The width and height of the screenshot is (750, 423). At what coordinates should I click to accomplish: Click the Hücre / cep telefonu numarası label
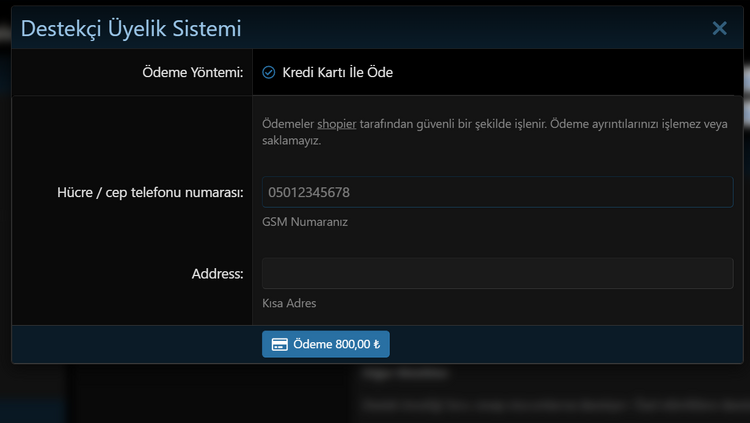(150, 192)
